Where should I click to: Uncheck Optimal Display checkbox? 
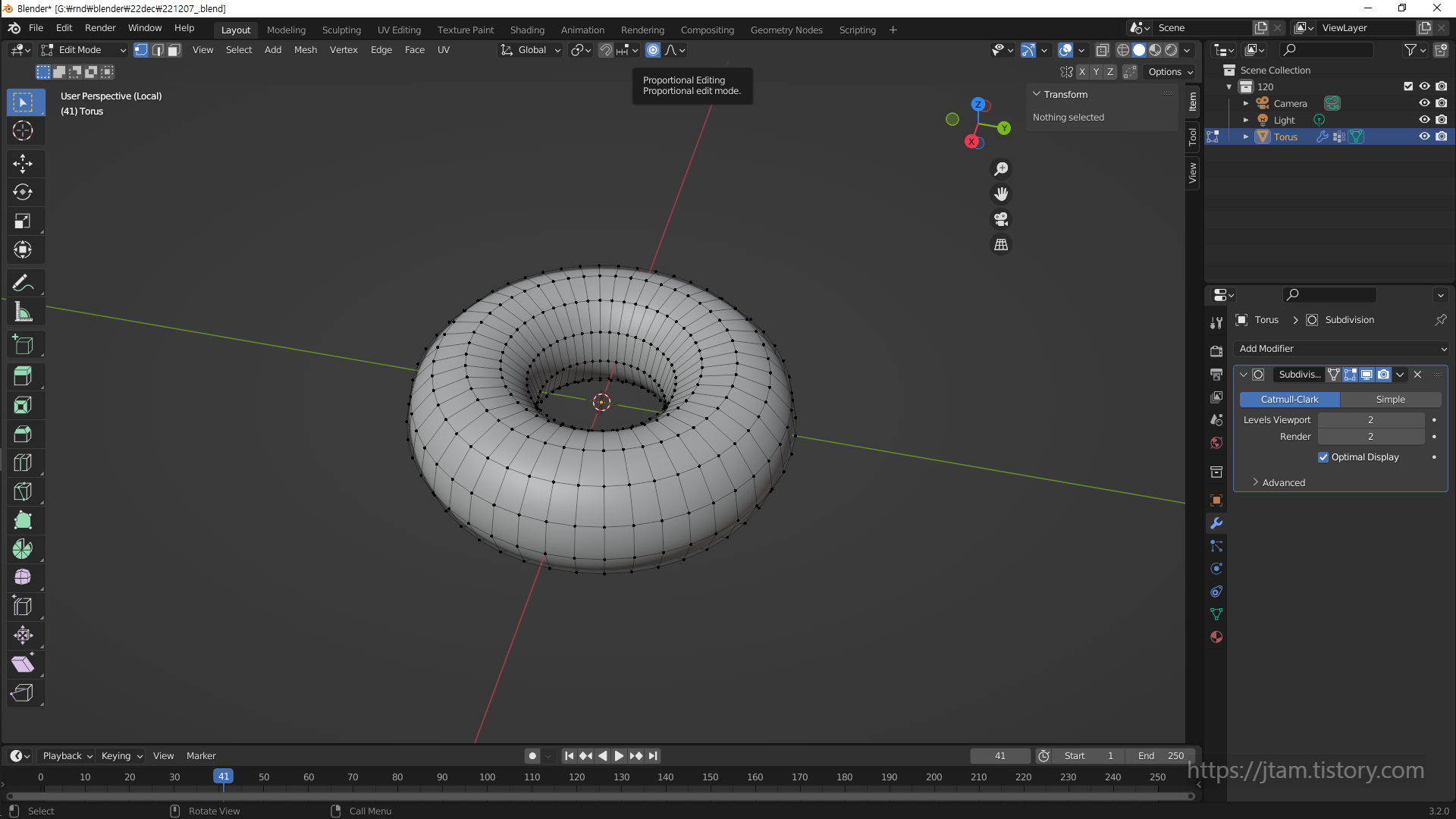(1323, 457)
